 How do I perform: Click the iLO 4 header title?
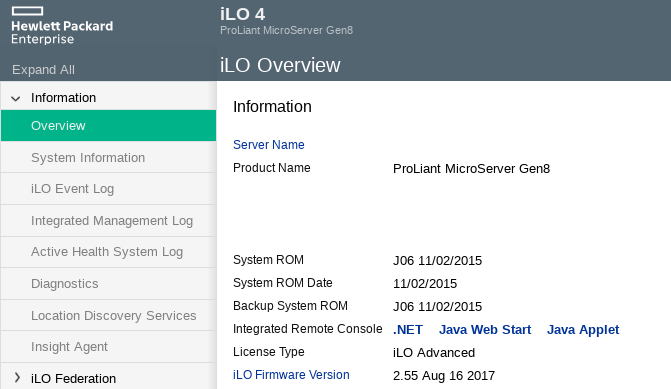243,14
